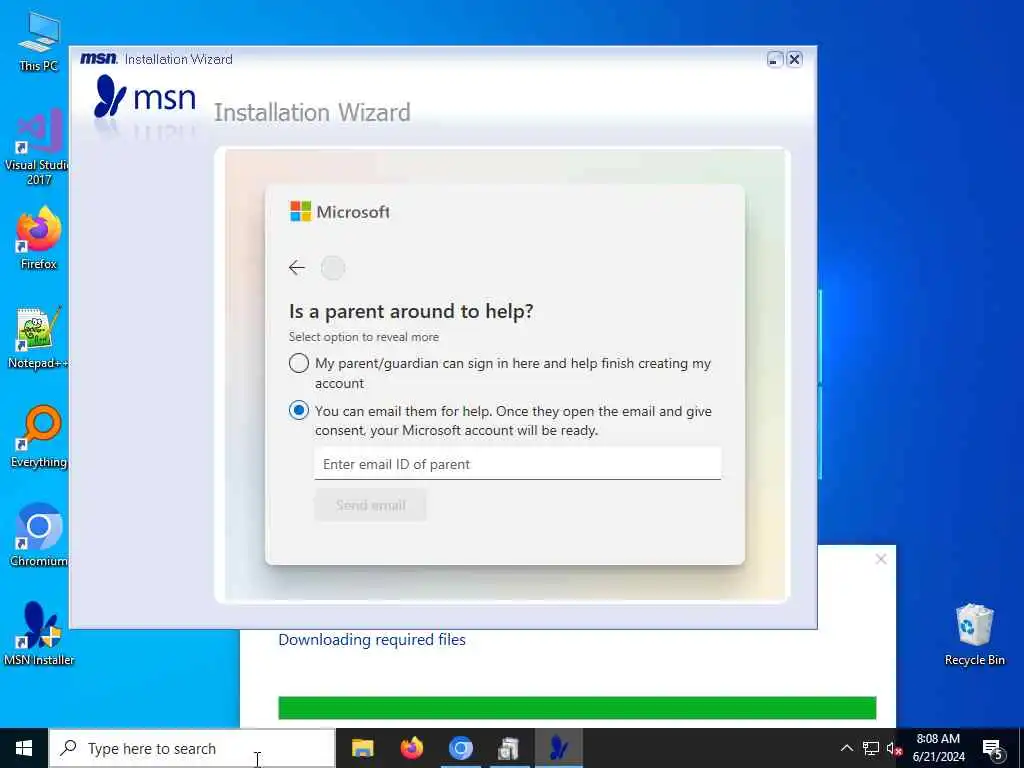Close the MSN Installation Wizard window

point(794,59)
